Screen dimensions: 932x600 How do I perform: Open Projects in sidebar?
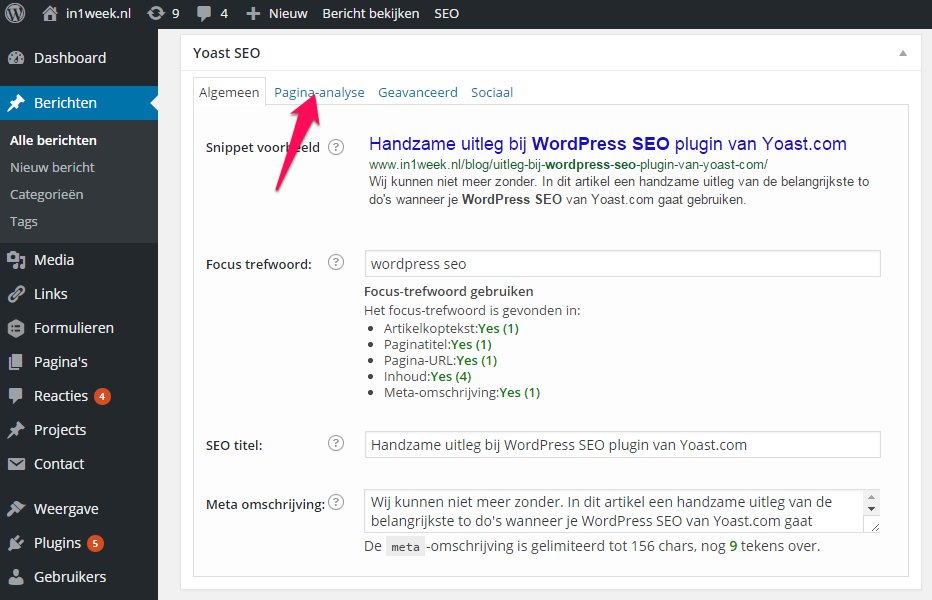click(x=59, y=429)
